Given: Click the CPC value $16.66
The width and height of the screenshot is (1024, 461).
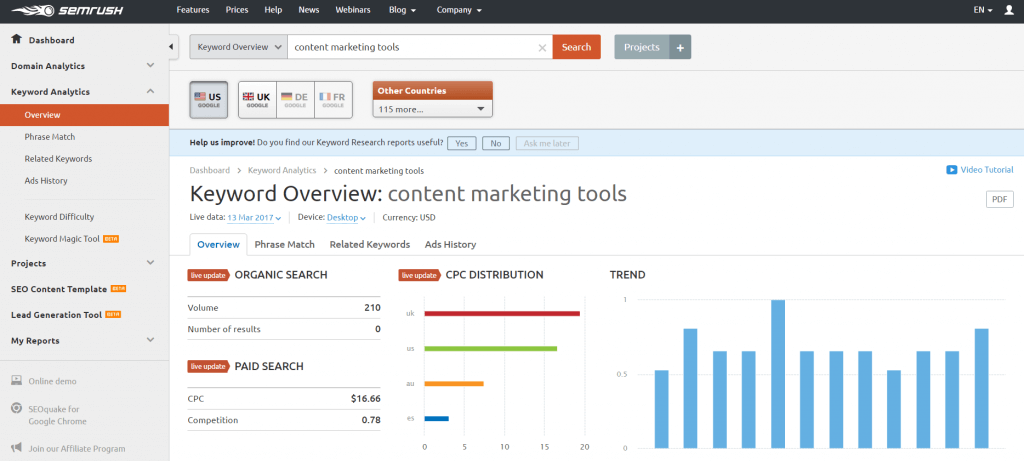Looking at the screenshot, I should [x=366, y=398].
